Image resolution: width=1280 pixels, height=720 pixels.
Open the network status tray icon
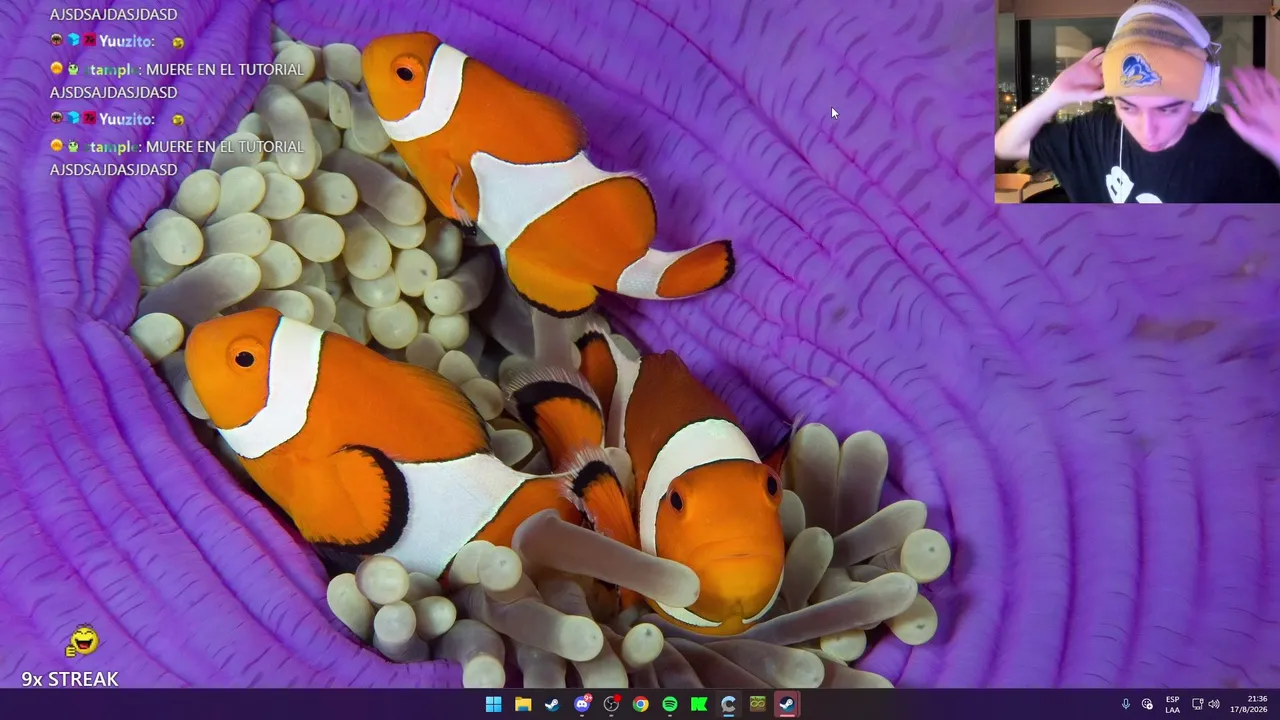[1197, 704]
